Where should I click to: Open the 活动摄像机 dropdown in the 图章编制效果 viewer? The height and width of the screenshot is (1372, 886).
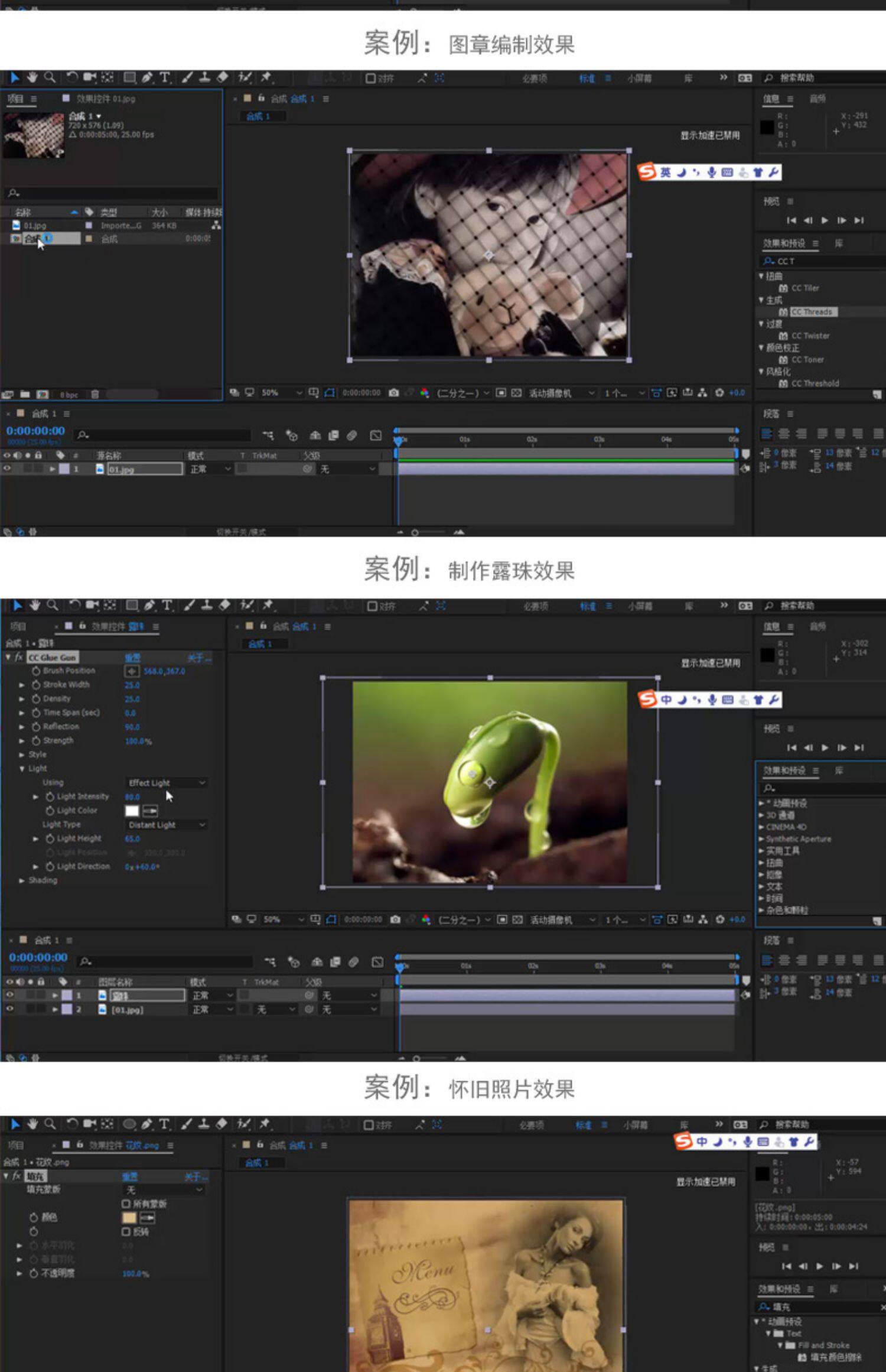pyautogui.click(x=561, y=393)
